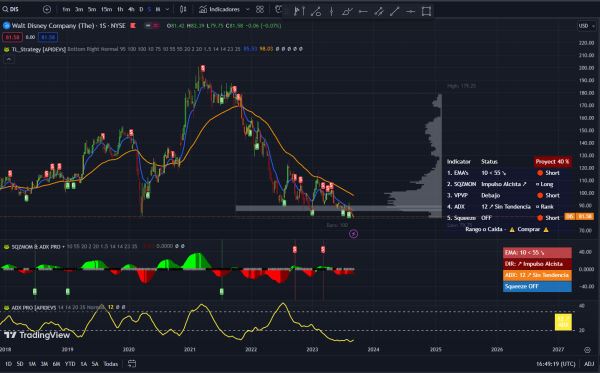Open the Indicadores panel

pyautogui.click(x=220, y=9)
